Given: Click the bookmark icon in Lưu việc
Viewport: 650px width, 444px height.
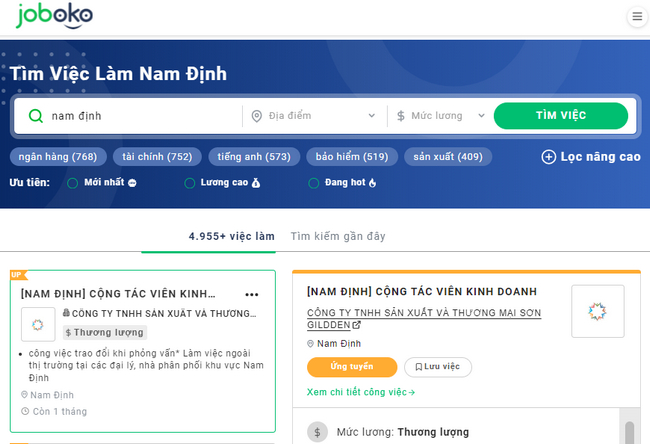Looking at the screenshot, I should coord(418,367).
